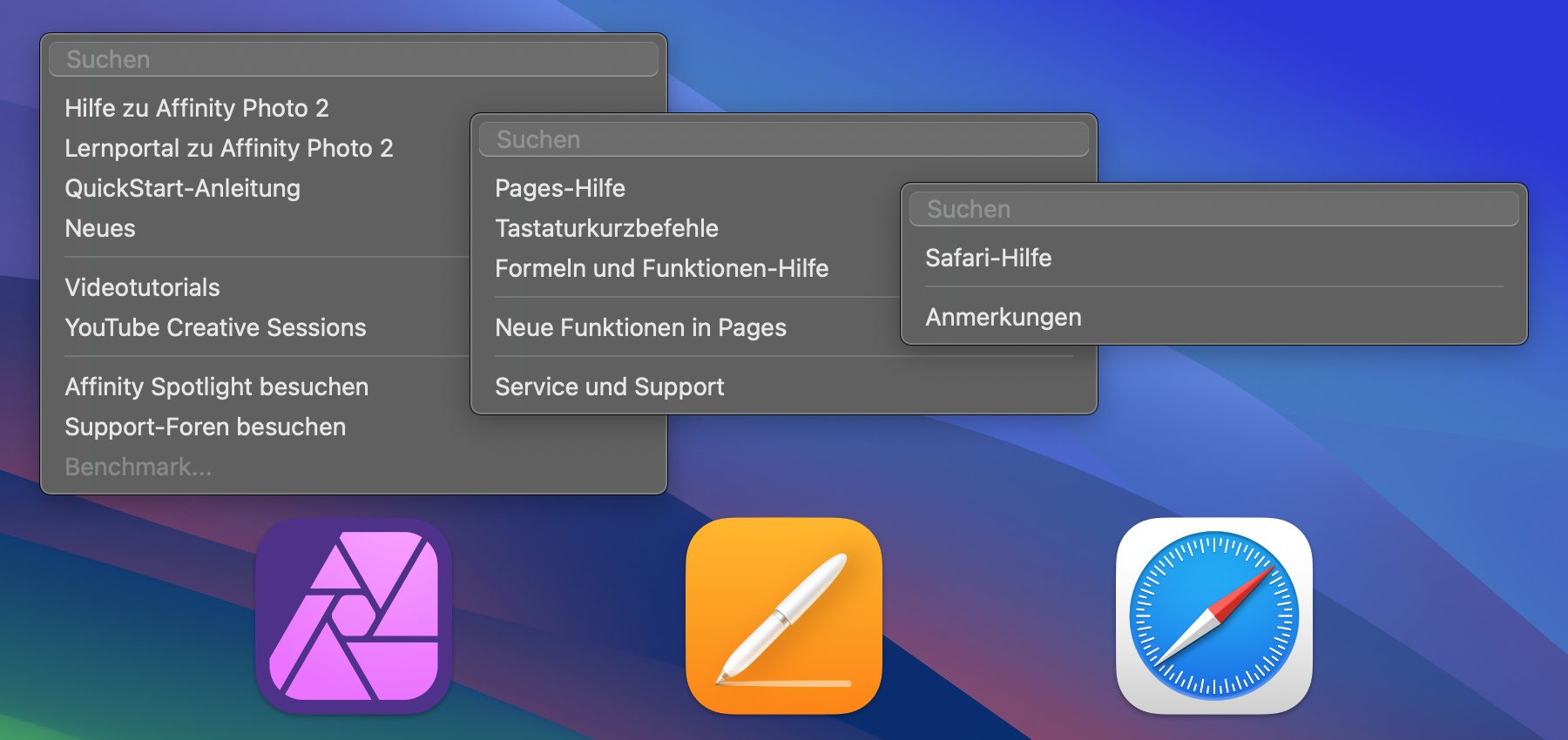The image size is (1568, 740).
Task: Click the search field above Safari-Hilfe
Action: click(1213, 209)
